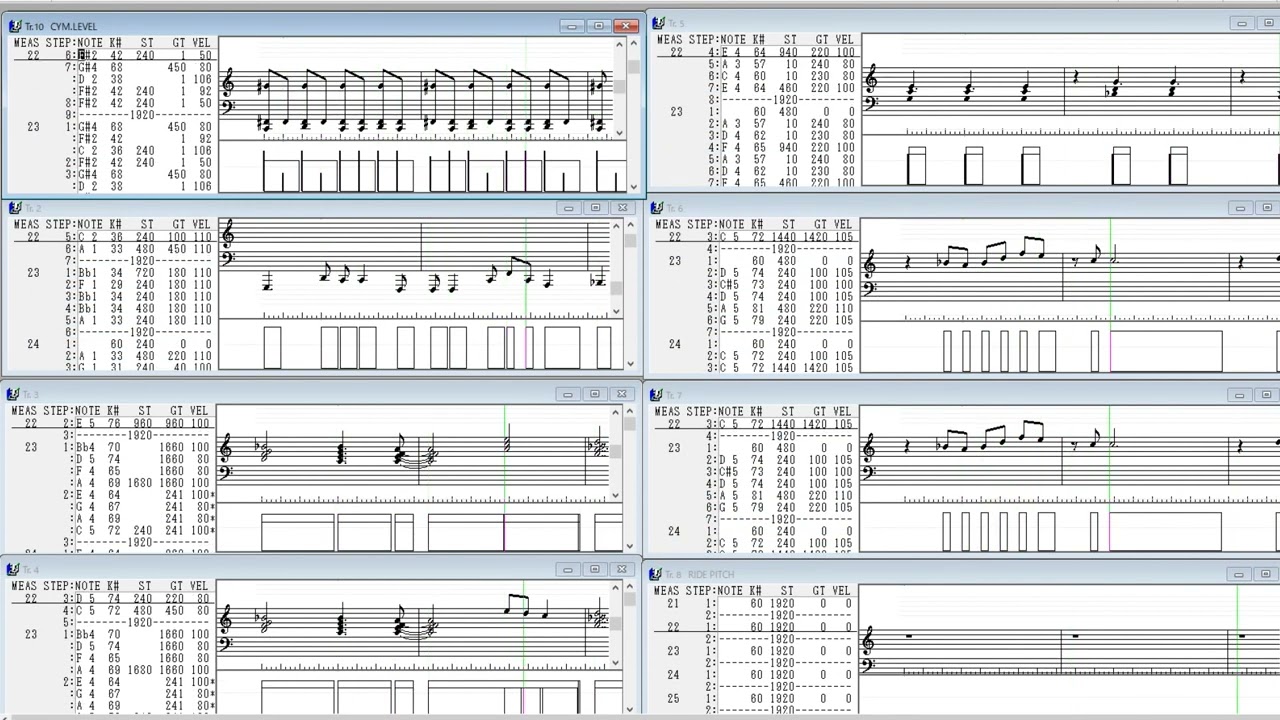Select measure 25 row in Tr.8 list
The image size is (1280, 720).
point(673,699)
